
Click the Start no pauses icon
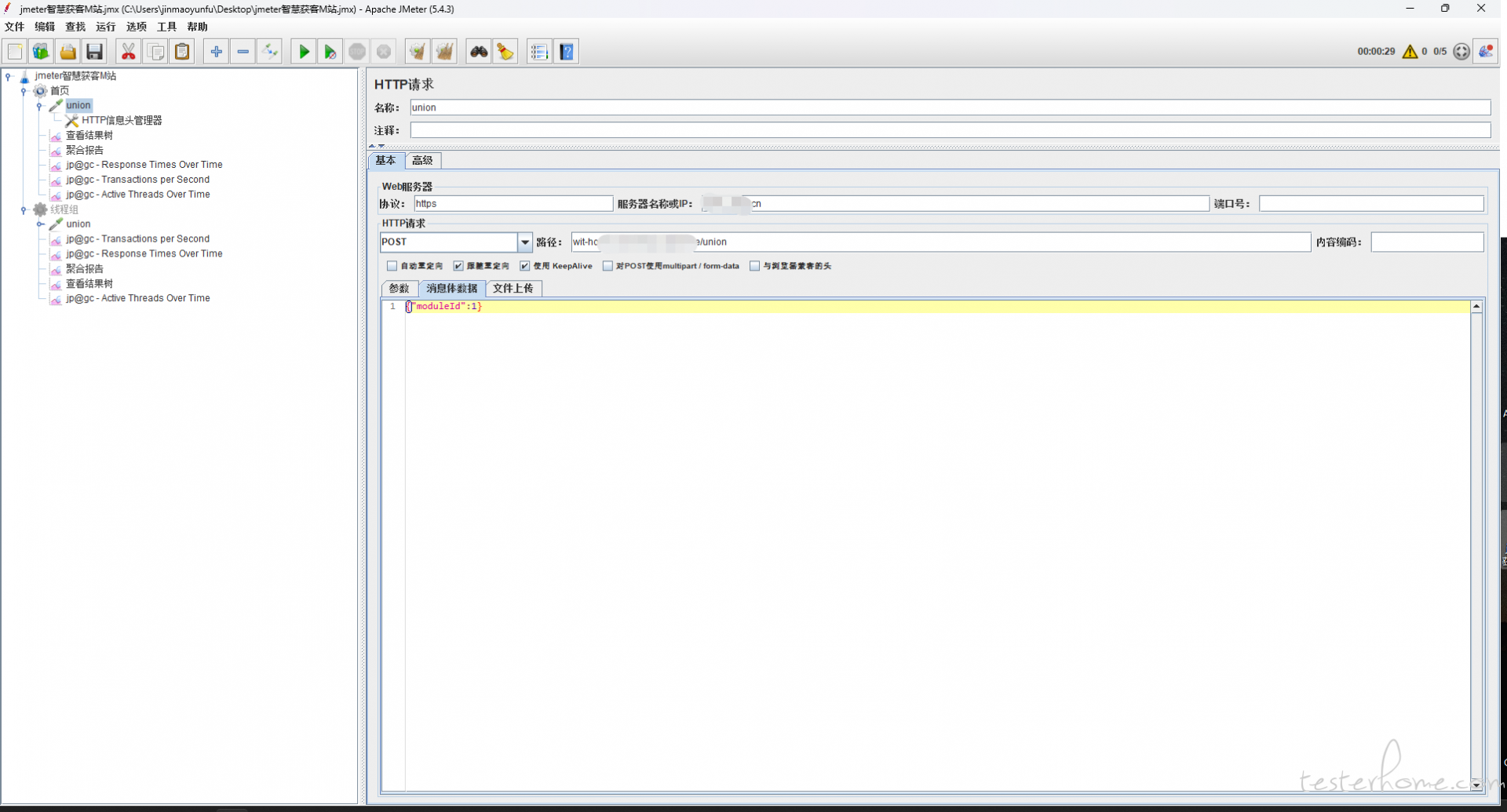(330, 52)
